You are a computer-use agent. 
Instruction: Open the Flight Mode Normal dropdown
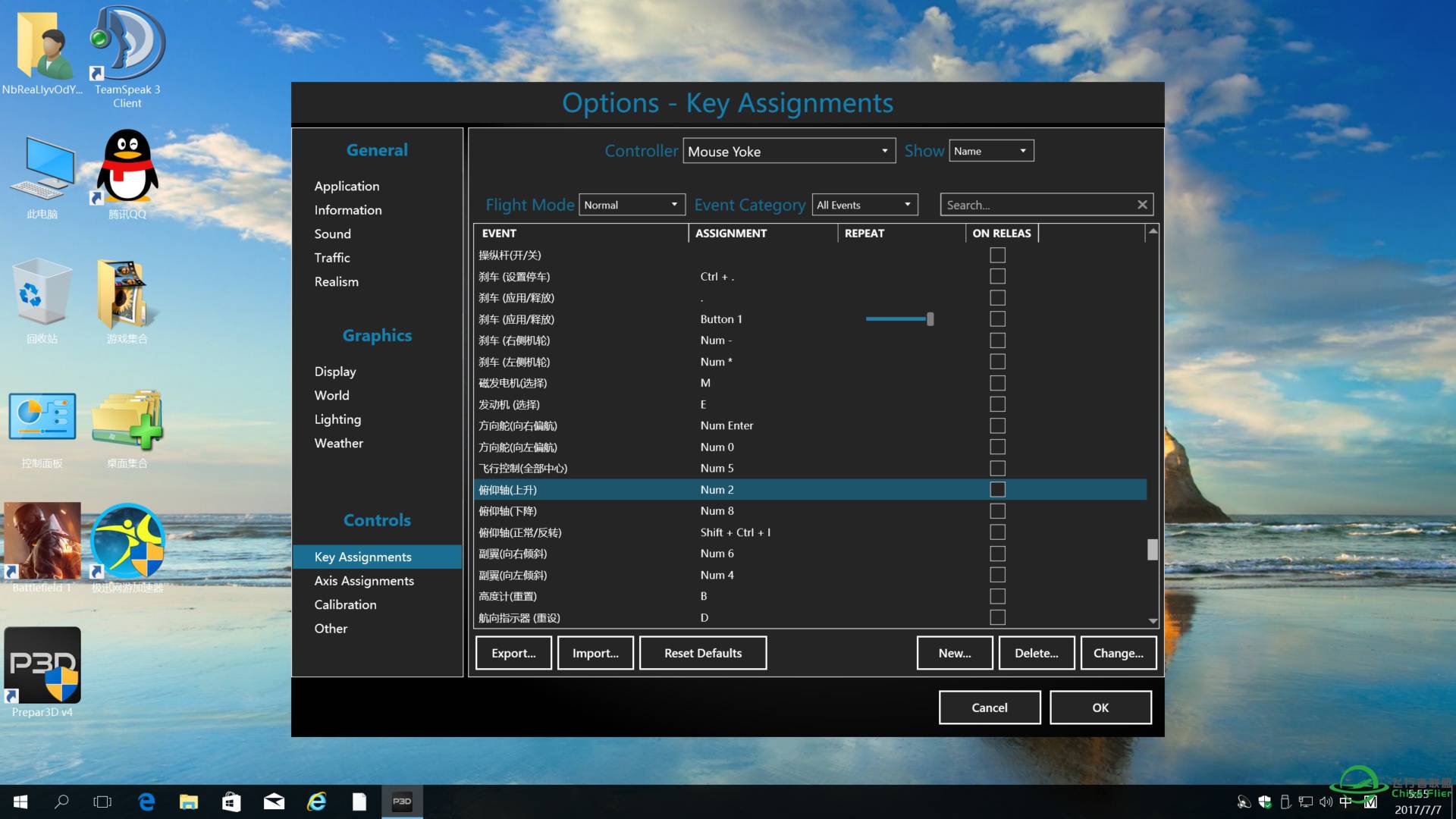[x=632, y=205]
